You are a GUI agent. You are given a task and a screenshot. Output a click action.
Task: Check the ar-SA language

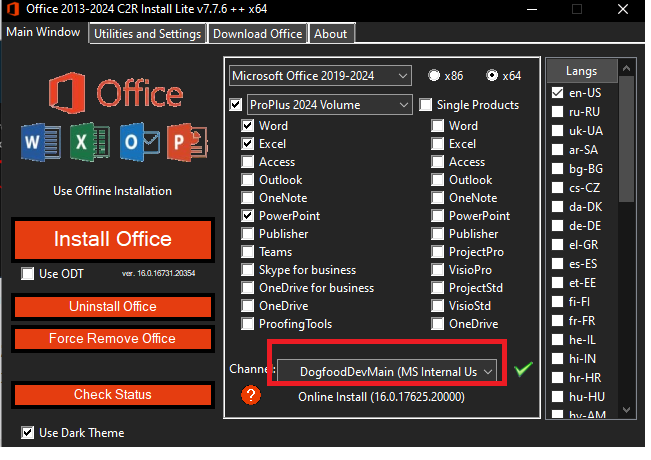pos(557,149)
